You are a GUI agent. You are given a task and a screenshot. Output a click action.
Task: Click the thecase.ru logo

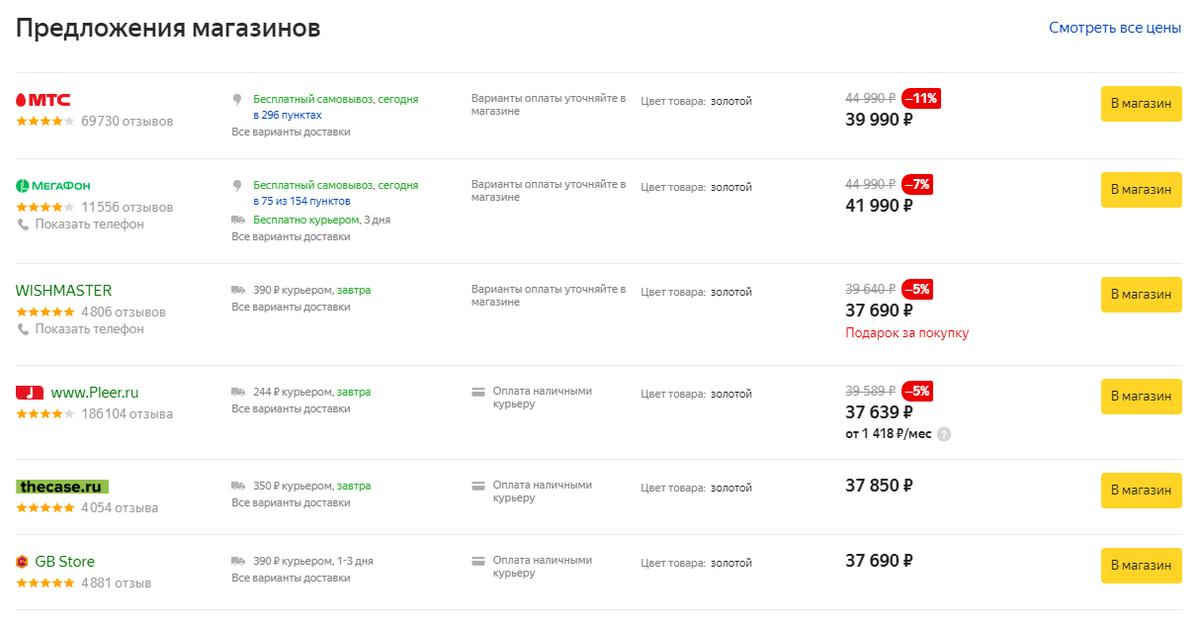click(62, 487)
